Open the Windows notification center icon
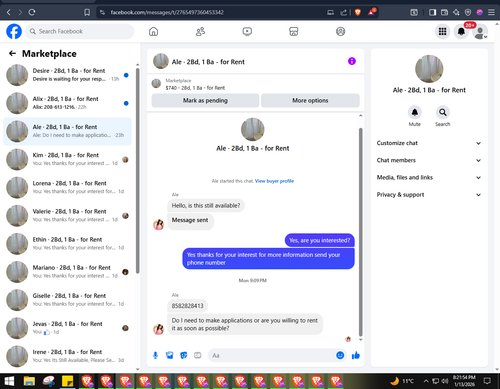Screen dimensions: 500x389 click(487, 381)
